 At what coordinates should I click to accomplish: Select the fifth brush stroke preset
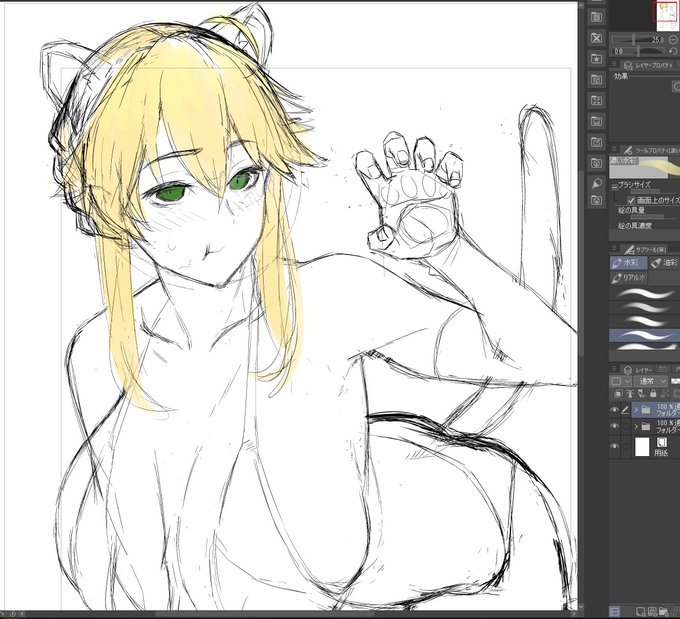point(645,347)
